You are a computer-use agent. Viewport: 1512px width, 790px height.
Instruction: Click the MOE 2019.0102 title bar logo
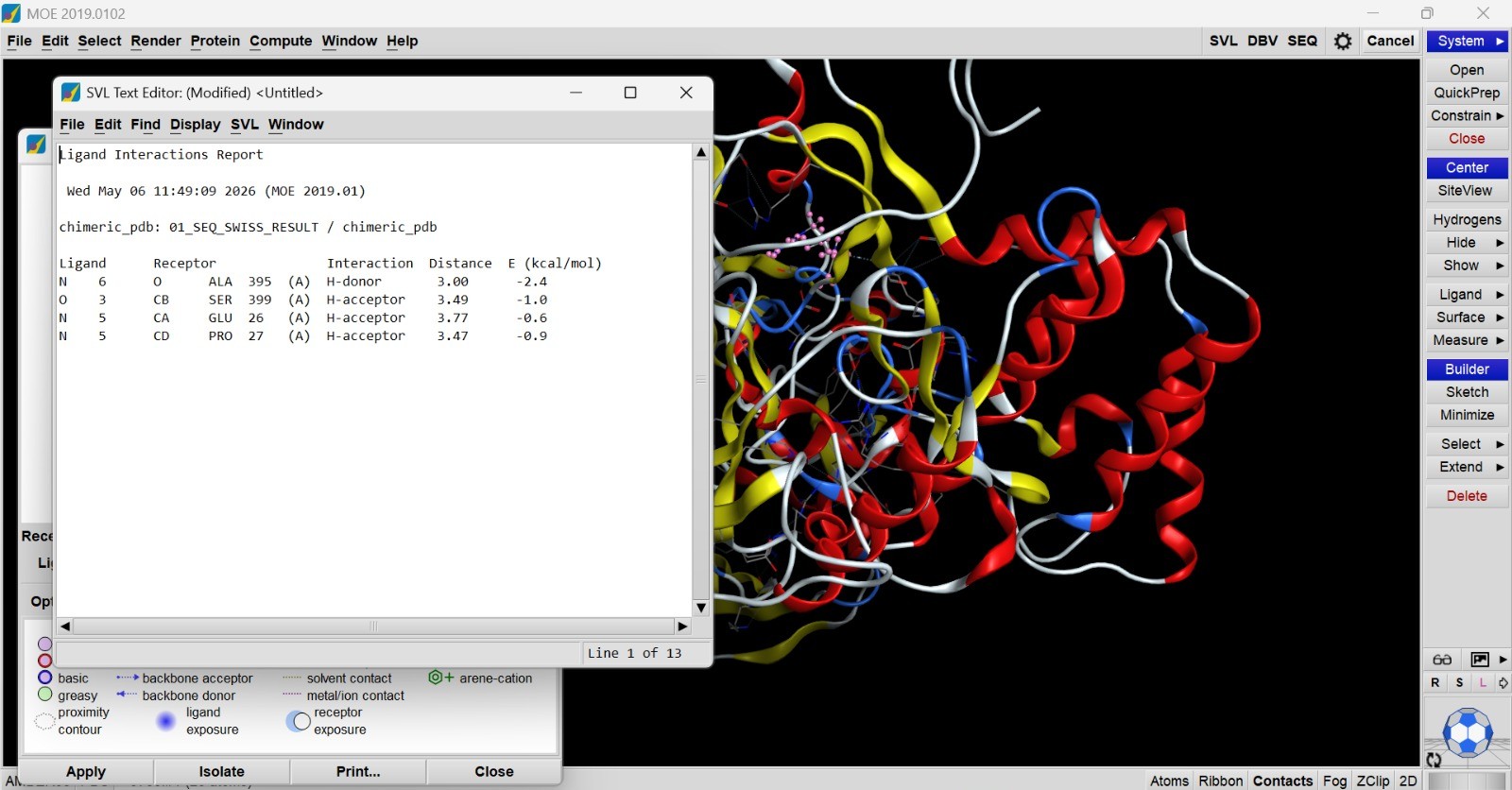point(11,13)
